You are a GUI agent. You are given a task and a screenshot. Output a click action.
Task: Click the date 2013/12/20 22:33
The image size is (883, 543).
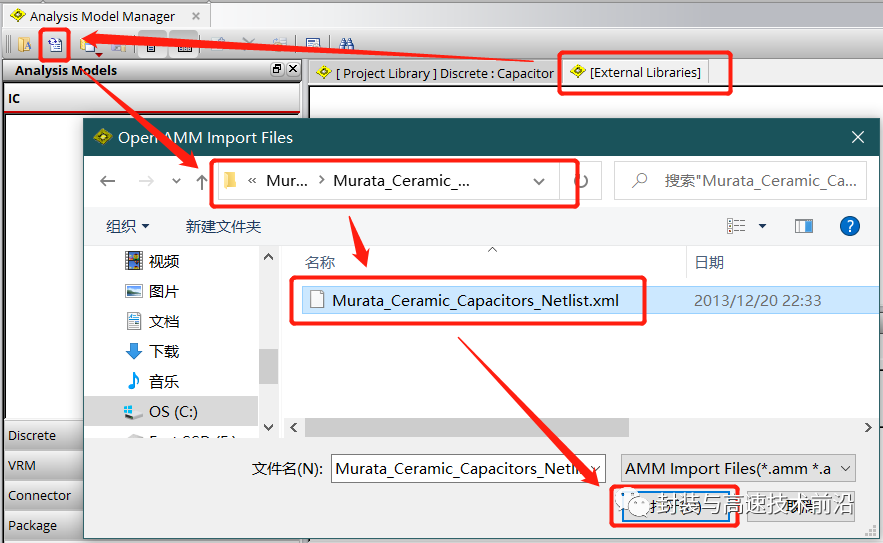click(x=757, y=301)
